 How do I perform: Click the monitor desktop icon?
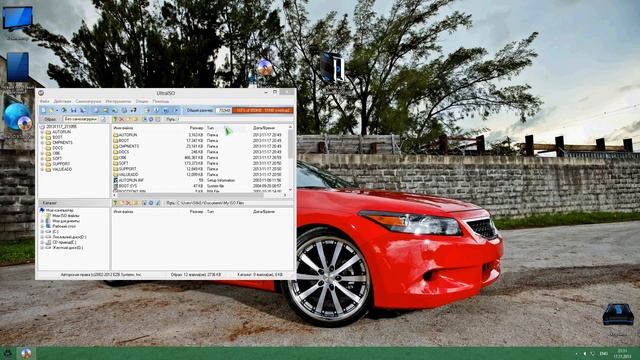[x=17, y=18]
